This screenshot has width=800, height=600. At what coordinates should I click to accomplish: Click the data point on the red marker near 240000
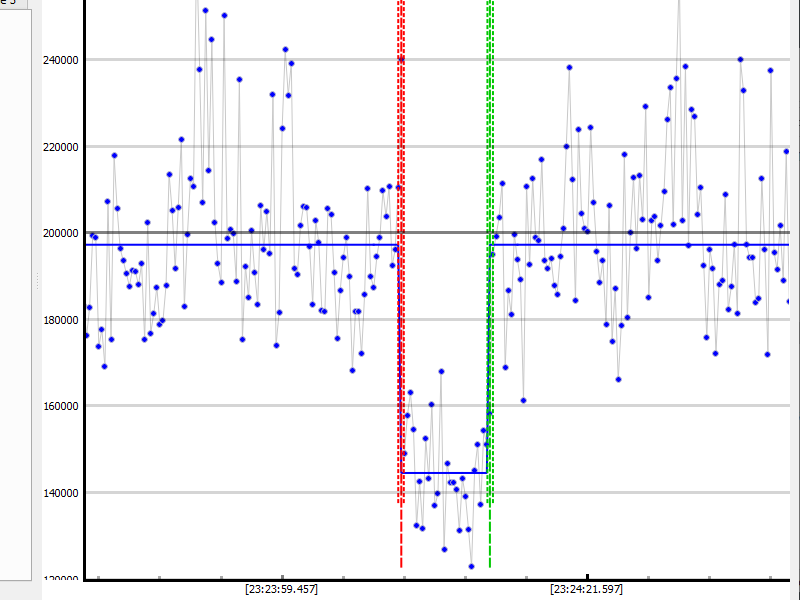tap(401, 59)
